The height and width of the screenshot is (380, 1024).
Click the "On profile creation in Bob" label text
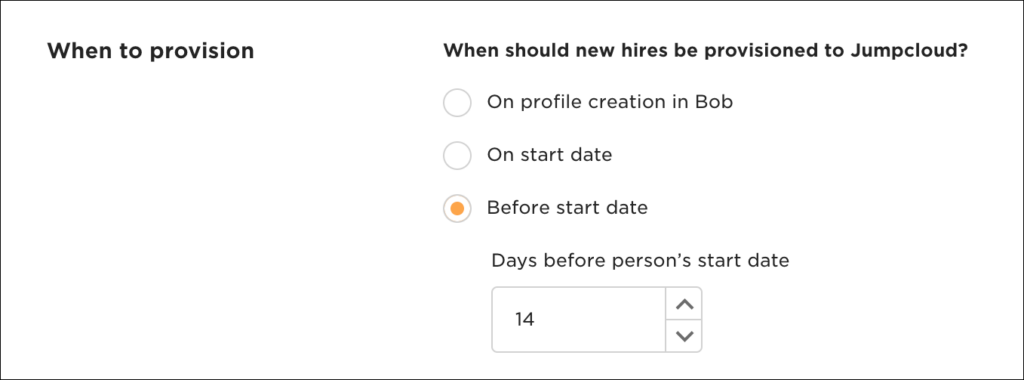tap(610, 103)
